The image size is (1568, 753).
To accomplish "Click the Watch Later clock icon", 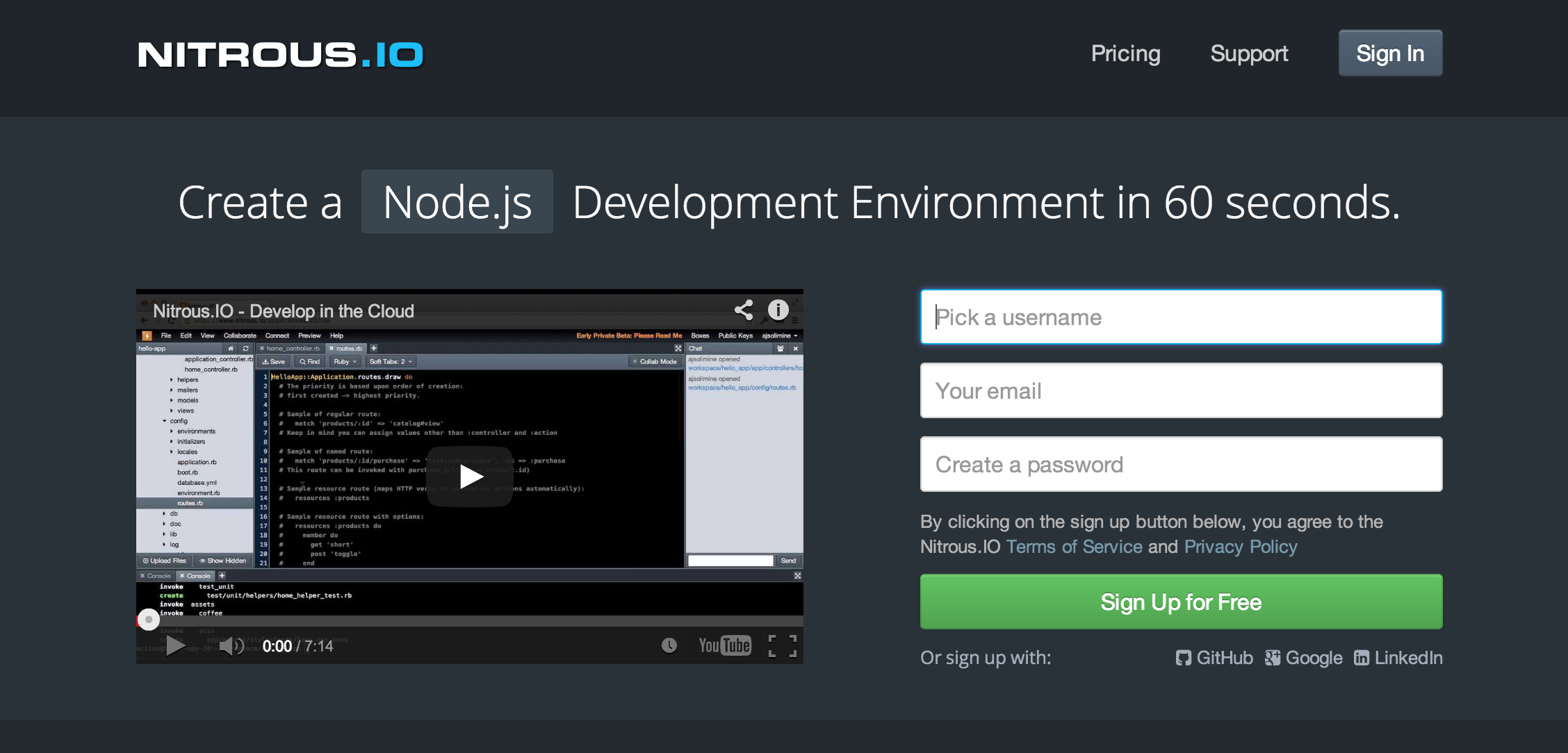I will pos(669,646).
